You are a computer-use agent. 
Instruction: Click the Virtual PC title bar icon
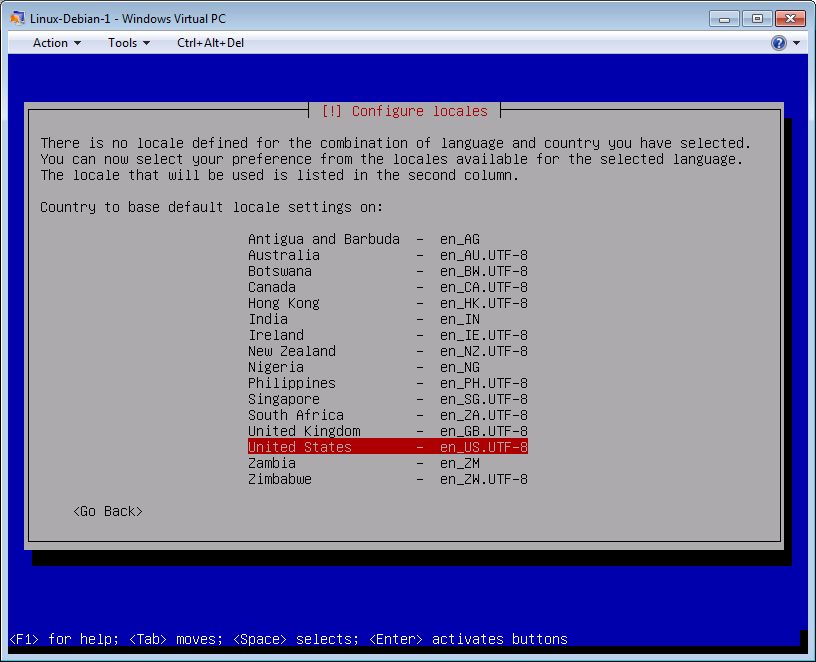17,18
